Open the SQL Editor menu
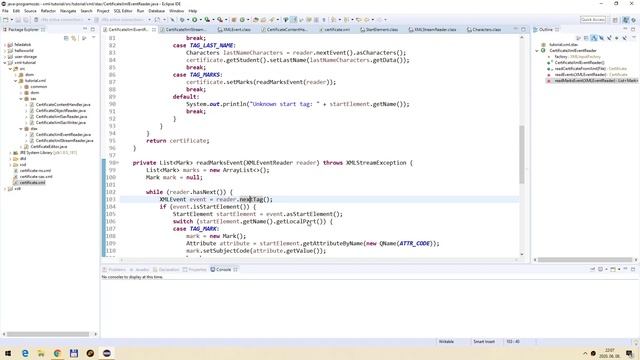 (x=123, y=11)
